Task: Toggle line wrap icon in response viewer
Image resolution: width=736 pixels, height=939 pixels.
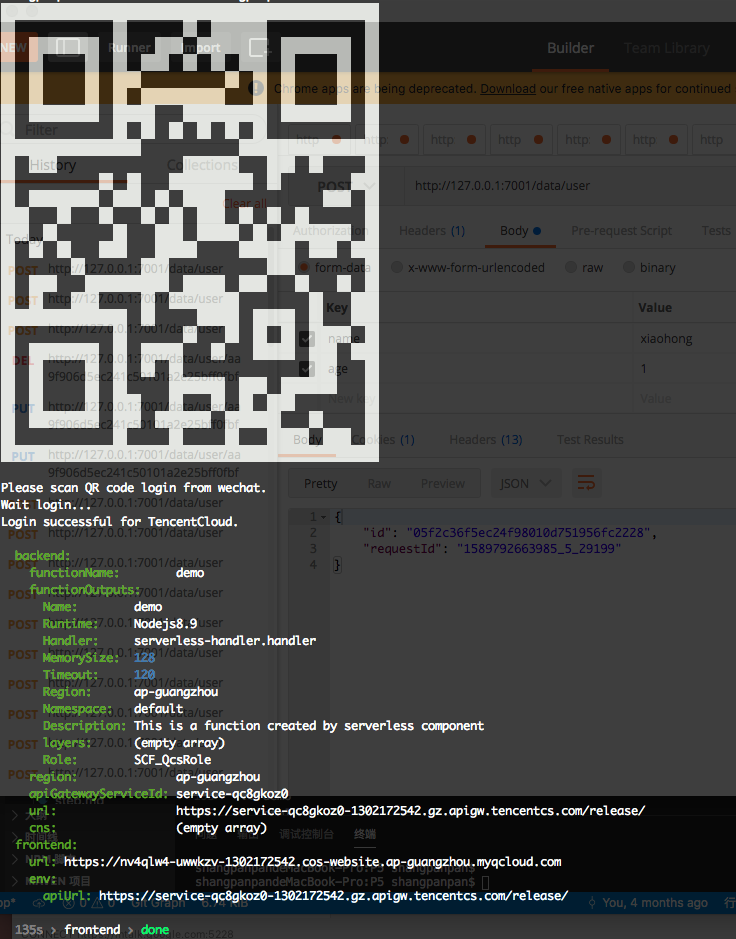Action: pyautogui.click(x=586, y=483)
